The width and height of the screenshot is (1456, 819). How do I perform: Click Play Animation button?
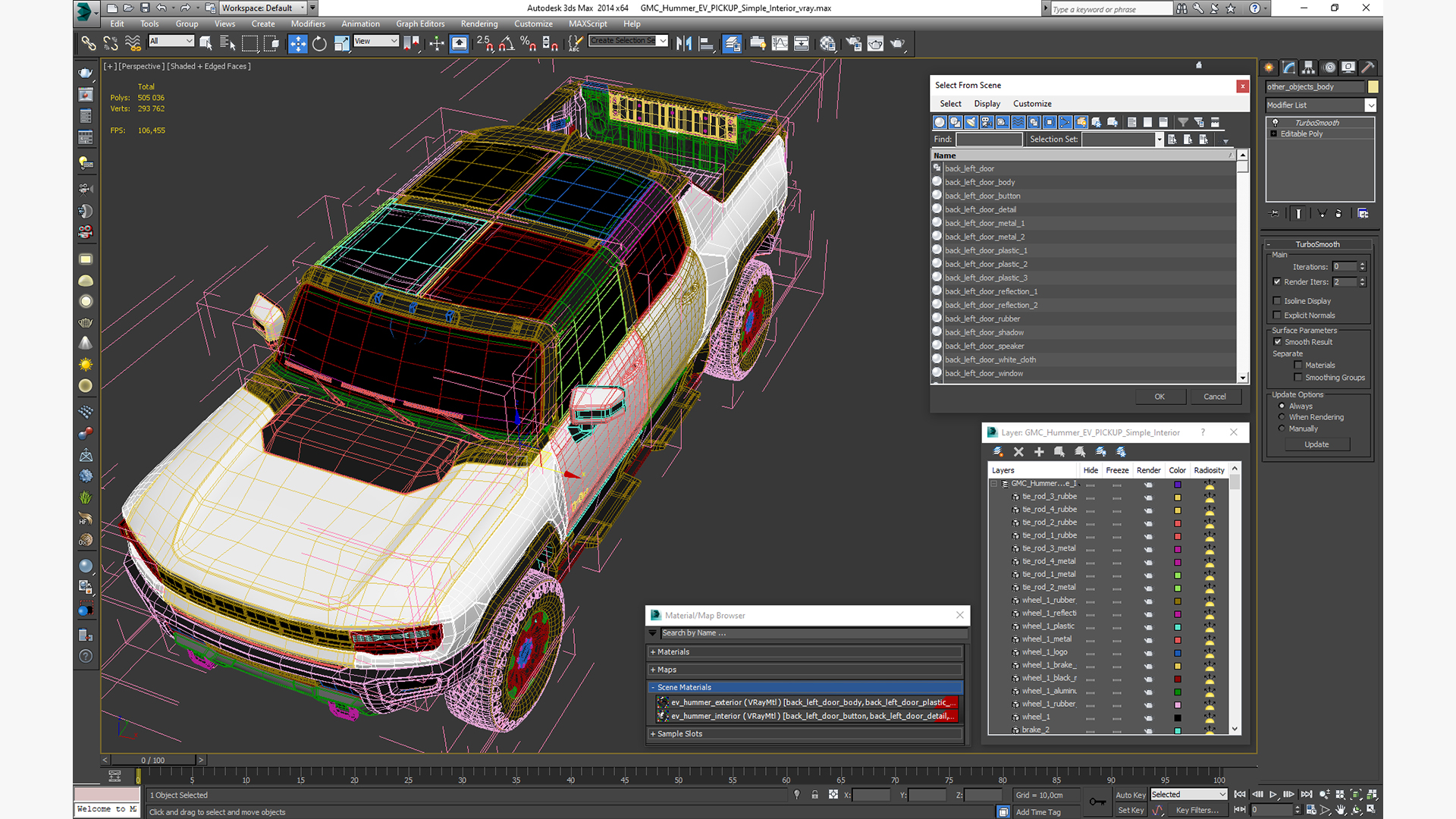(1273, 795)
